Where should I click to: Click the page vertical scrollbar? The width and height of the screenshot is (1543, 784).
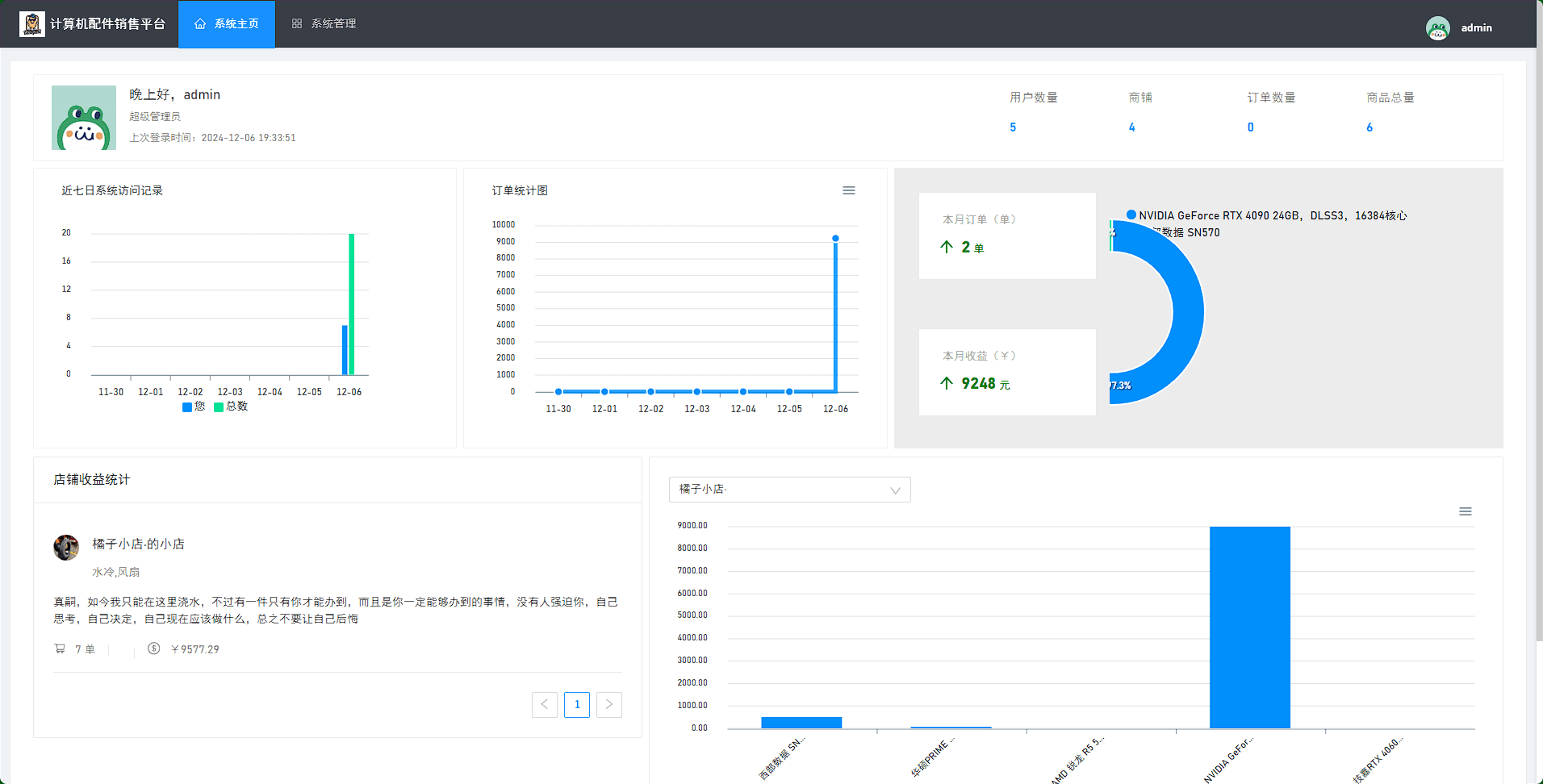click(1539, 323)
